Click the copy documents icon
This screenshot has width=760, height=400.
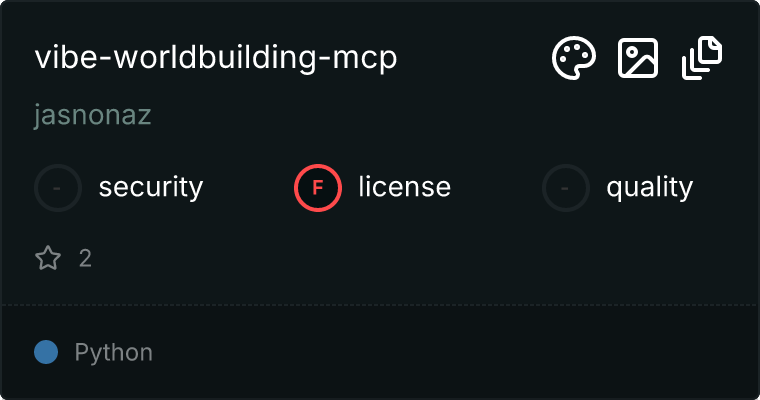702,58
